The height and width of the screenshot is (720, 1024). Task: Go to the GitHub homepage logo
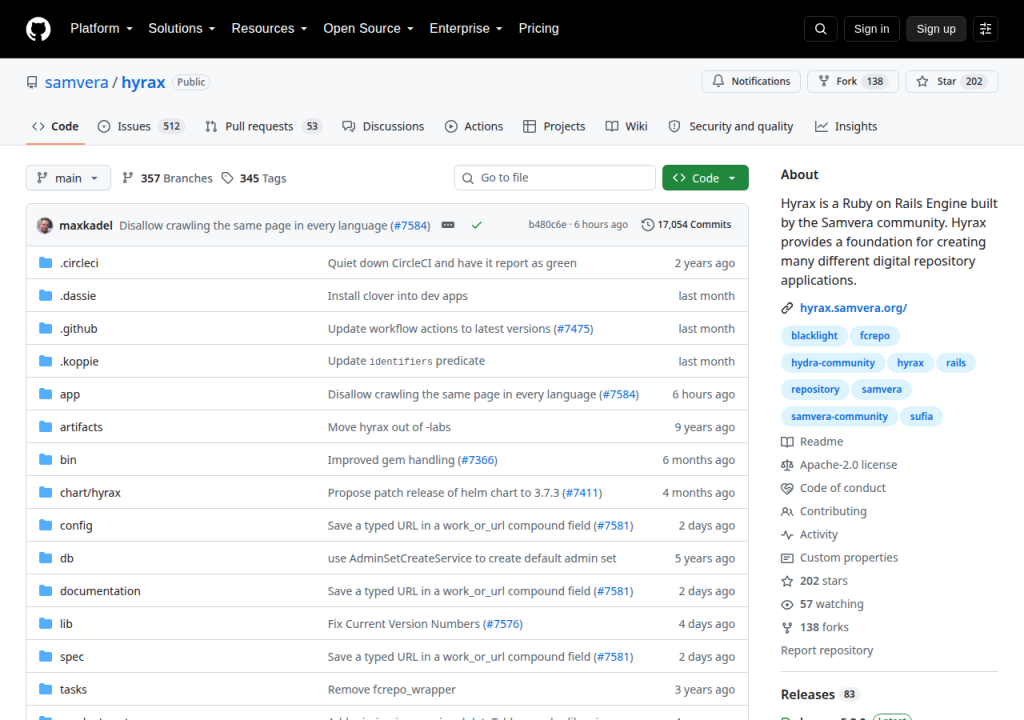[38, 29]
